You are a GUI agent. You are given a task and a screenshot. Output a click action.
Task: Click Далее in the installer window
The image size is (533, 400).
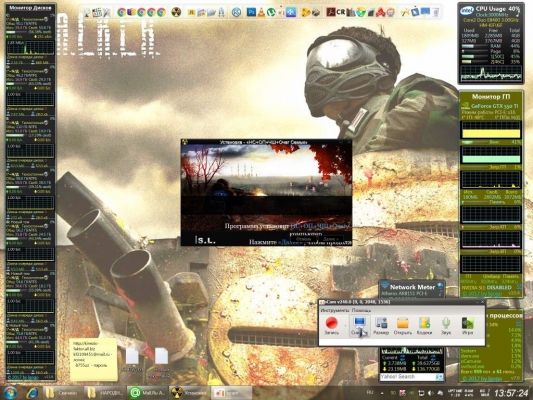pos(330,239)
